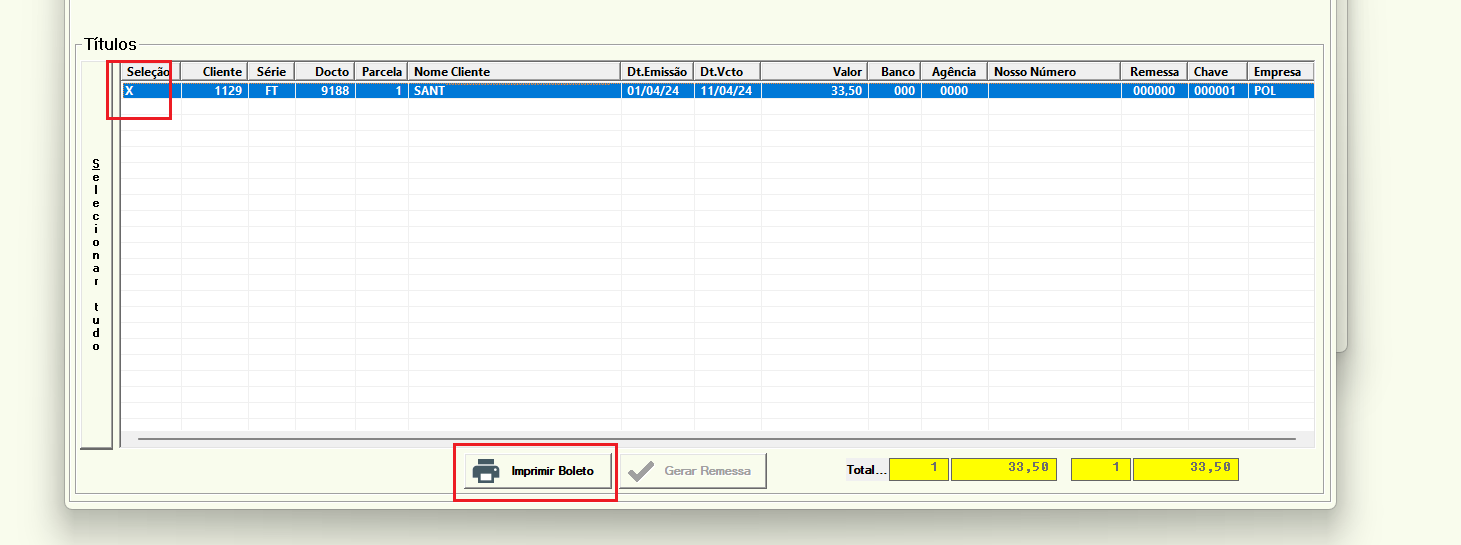Click the 33,50 value cell in the row
The height and width of the screenshot is (545, 1461).
click(815, 90)
